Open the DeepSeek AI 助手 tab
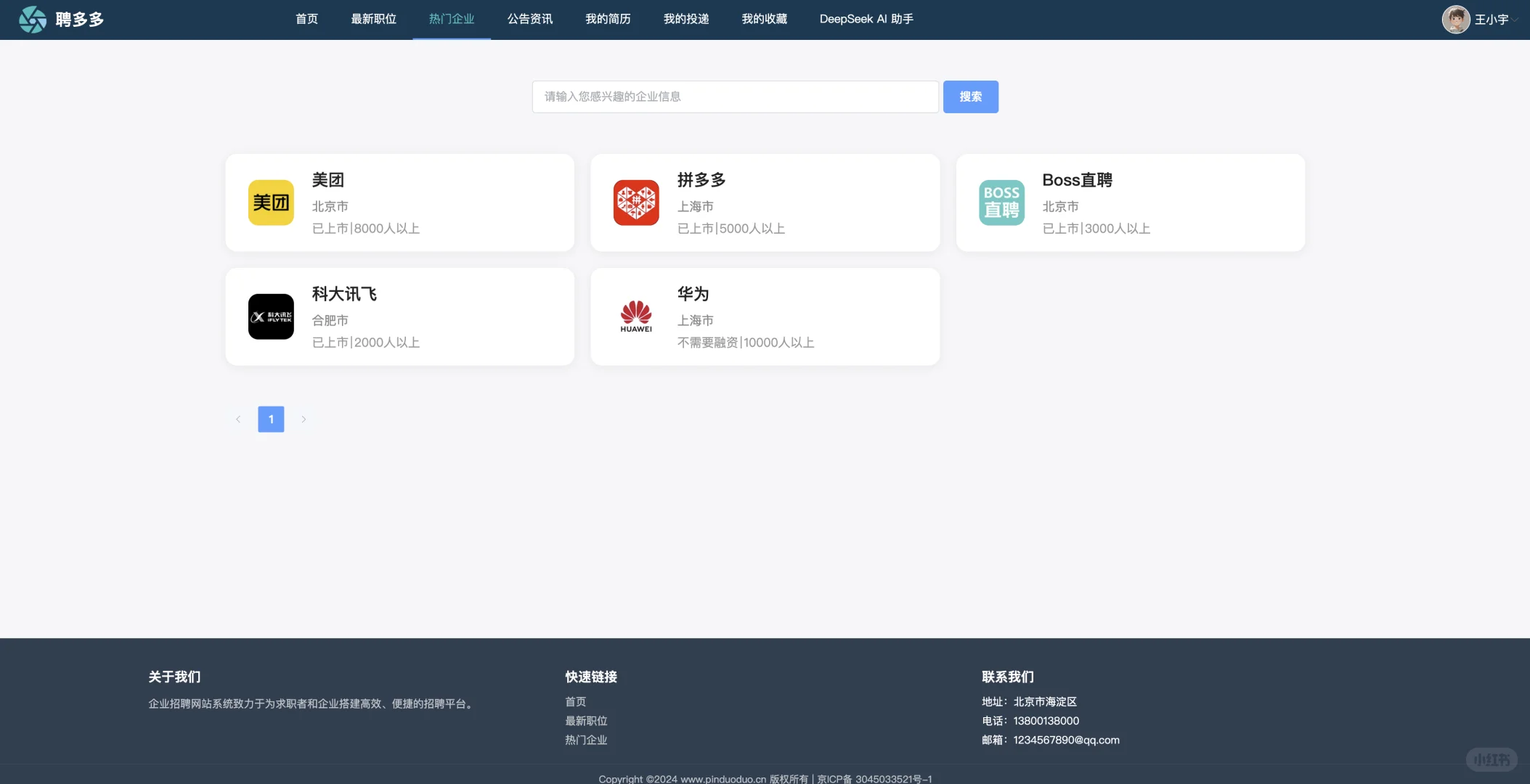This screenshot has height=784, width=1530. click(x=866, y=19)
